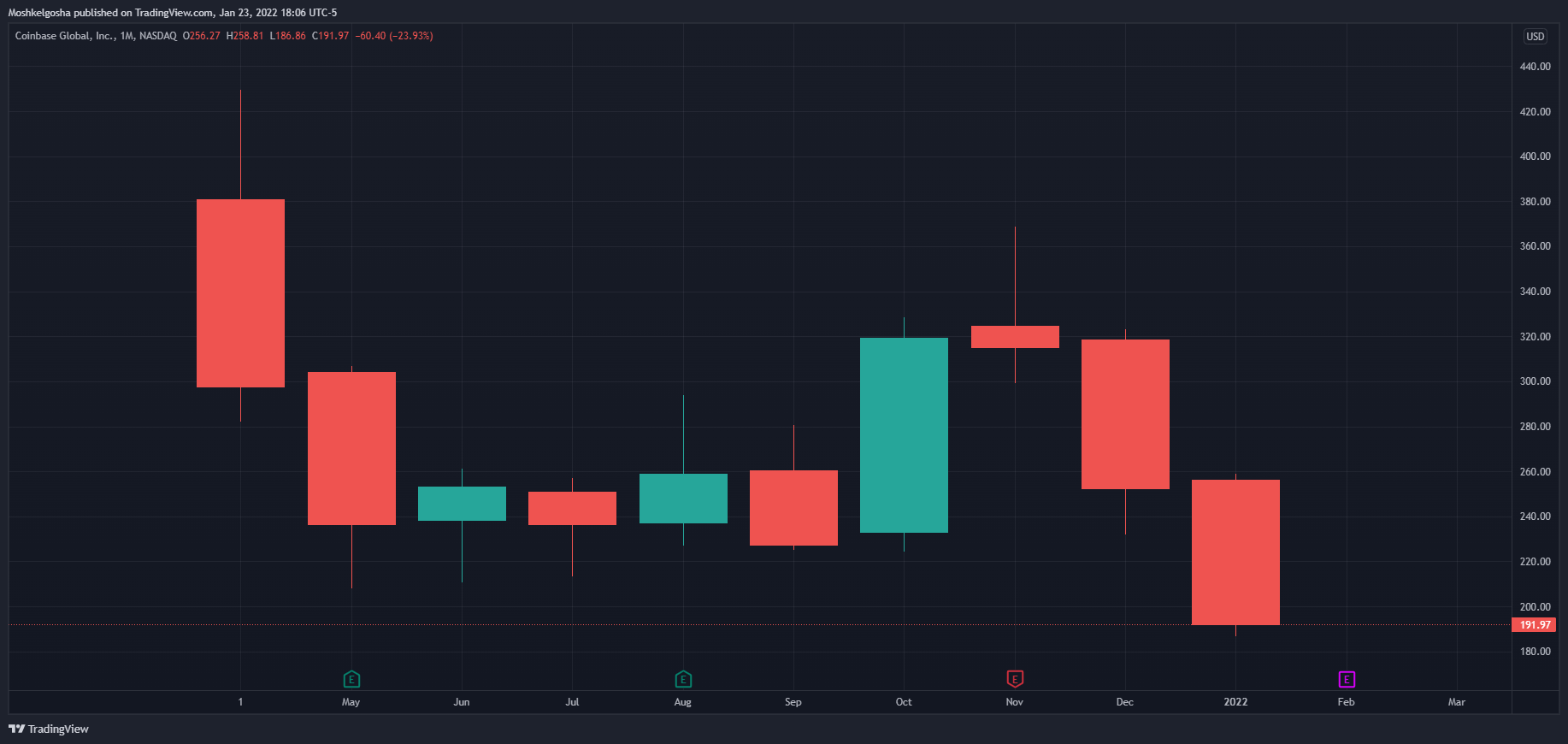
Task: Click the C191.97 close value
Action: pyautogui.click(x=330, y=36)
